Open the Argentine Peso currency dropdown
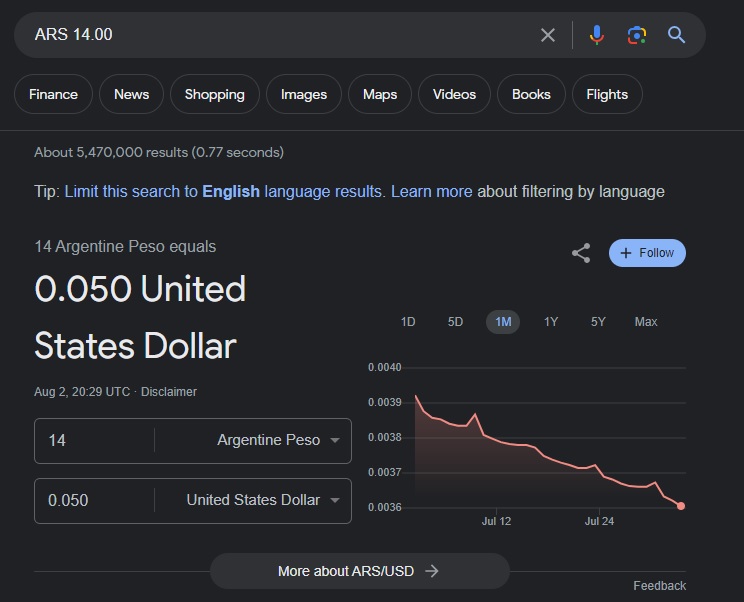Viewport: 744px width, 602px height. (278, 440)
